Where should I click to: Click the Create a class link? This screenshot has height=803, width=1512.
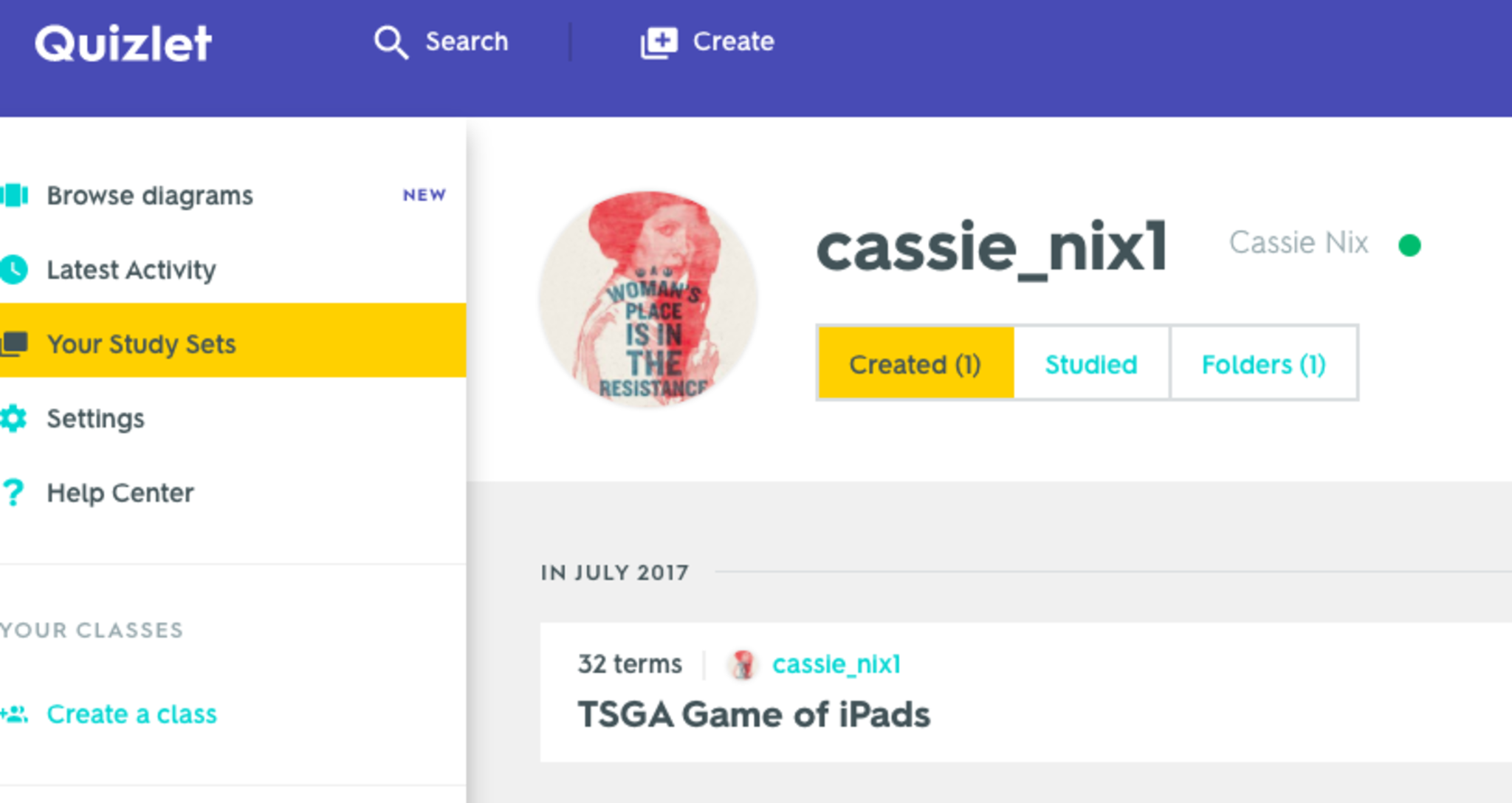coord(131,714)
